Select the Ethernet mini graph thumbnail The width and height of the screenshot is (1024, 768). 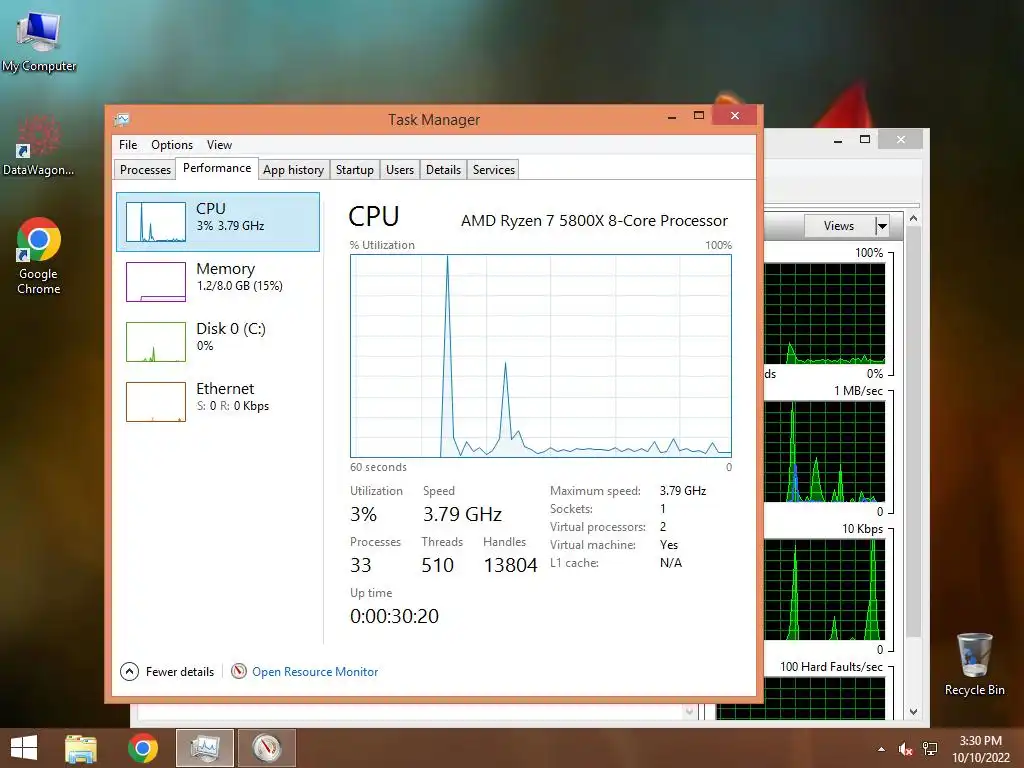click(155, 402)
